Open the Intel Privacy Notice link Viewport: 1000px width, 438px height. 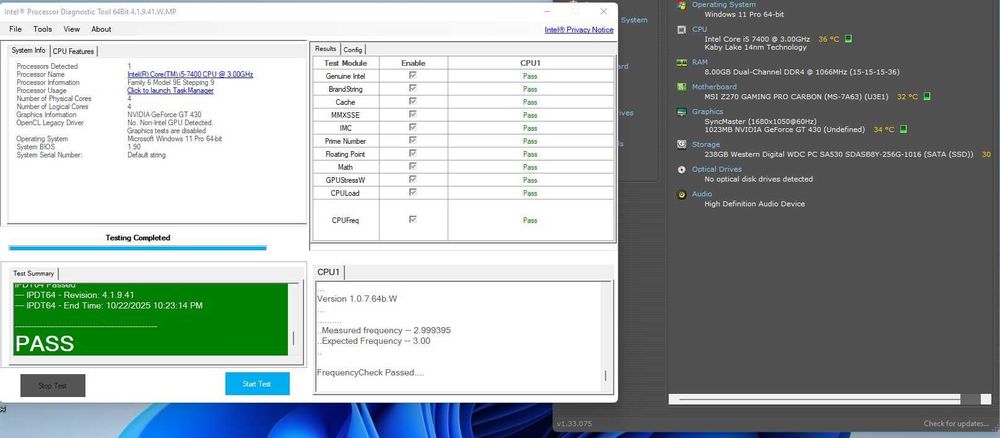tap(578, 30)
